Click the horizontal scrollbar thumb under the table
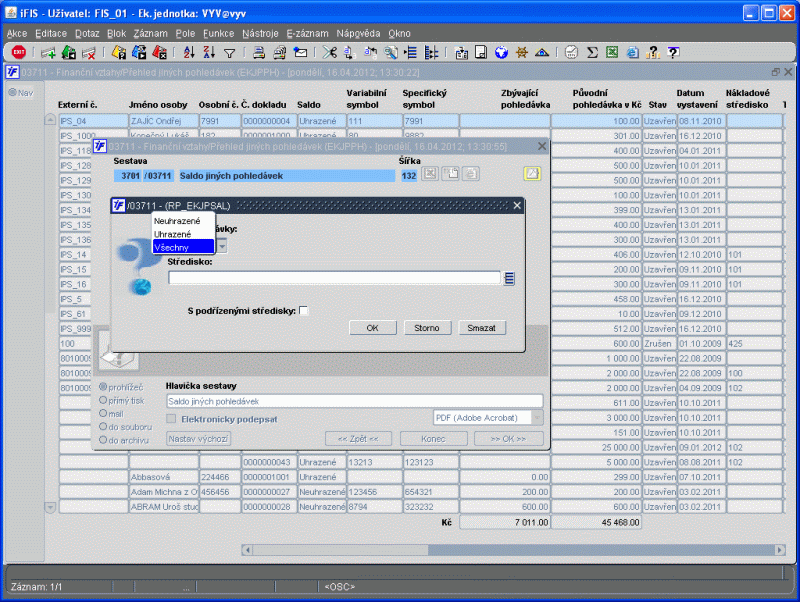Screen dimensions: 800x602 pos(340,550)
